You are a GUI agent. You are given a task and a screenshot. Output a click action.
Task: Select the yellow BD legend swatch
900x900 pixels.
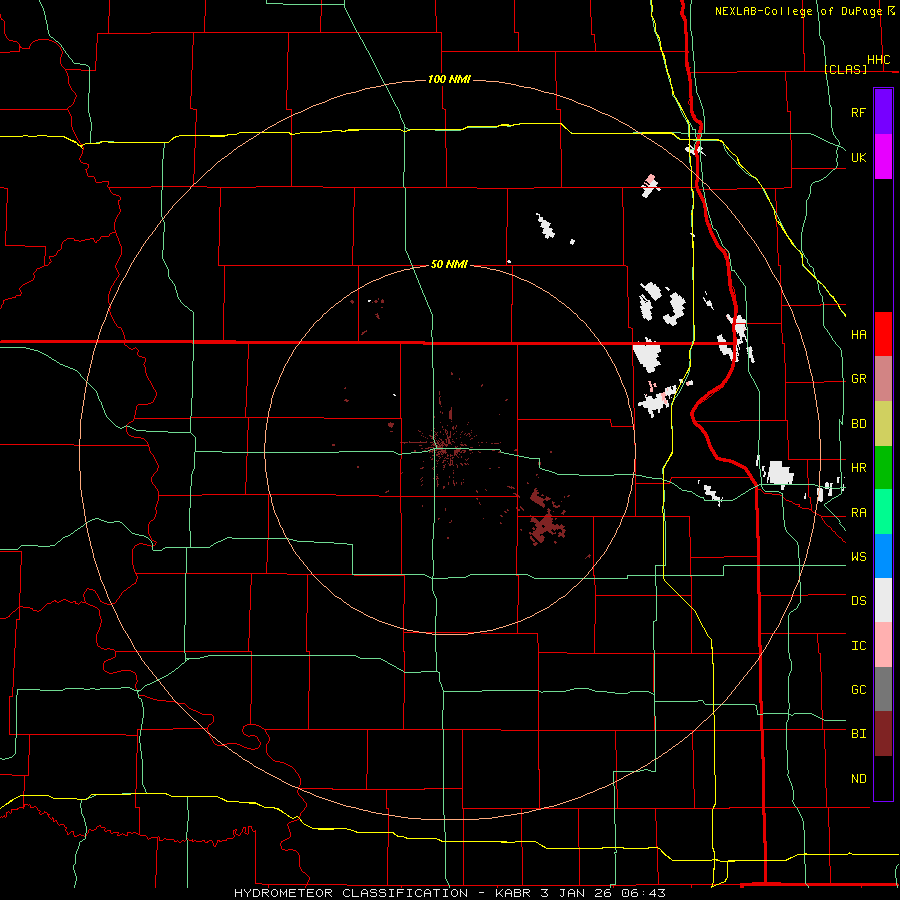(883, 424)
